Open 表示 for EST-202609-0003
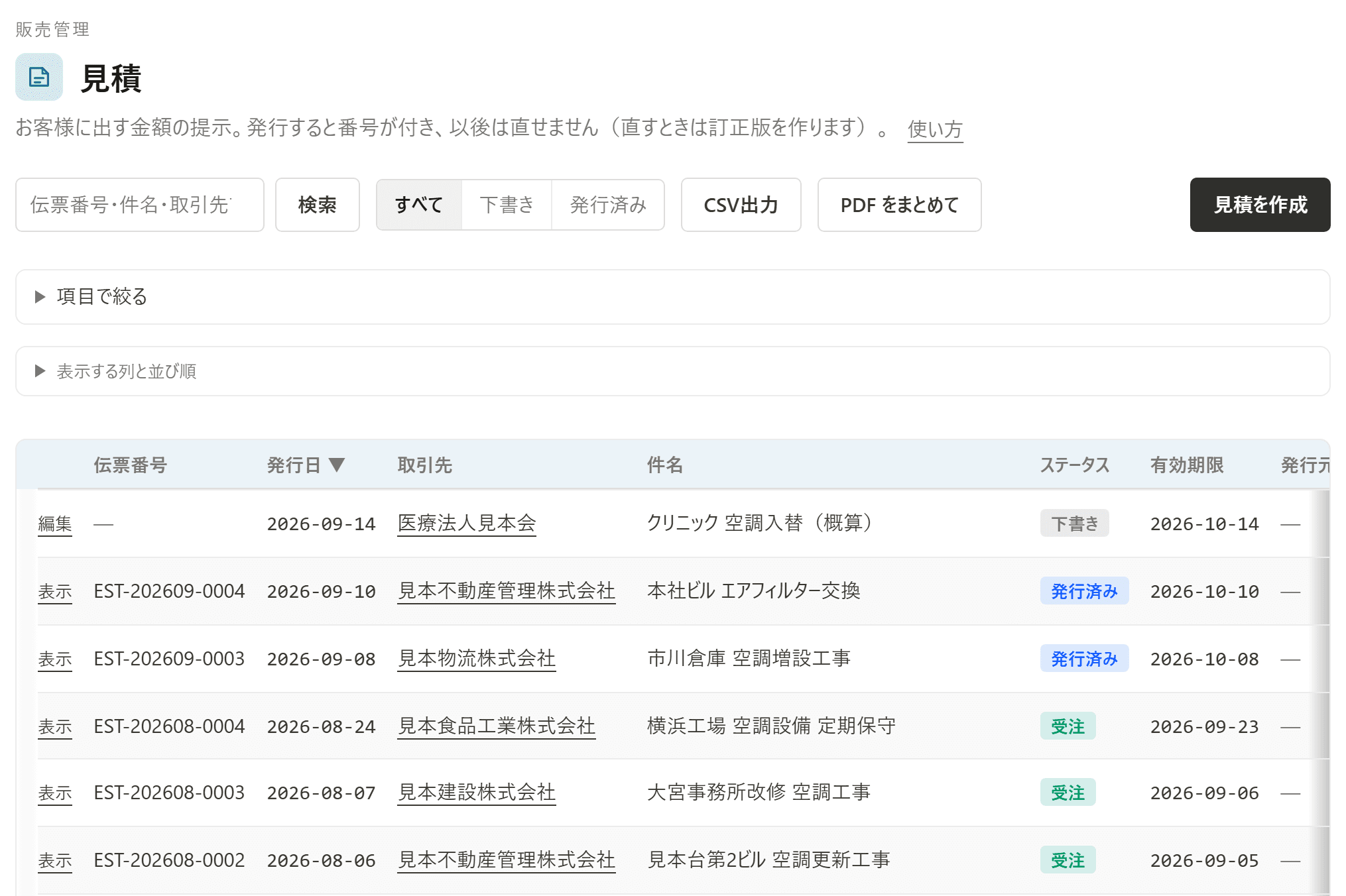The height and width of the screenshot is (896, 1346). (x=55, y=659)
